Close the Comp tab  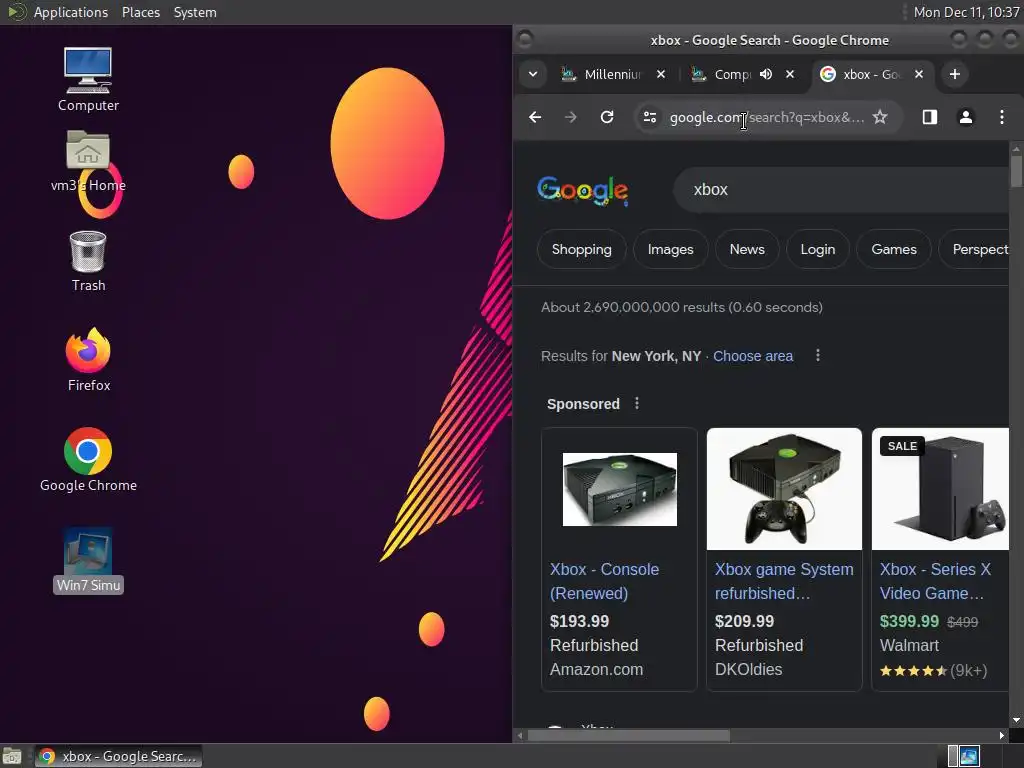790,74
